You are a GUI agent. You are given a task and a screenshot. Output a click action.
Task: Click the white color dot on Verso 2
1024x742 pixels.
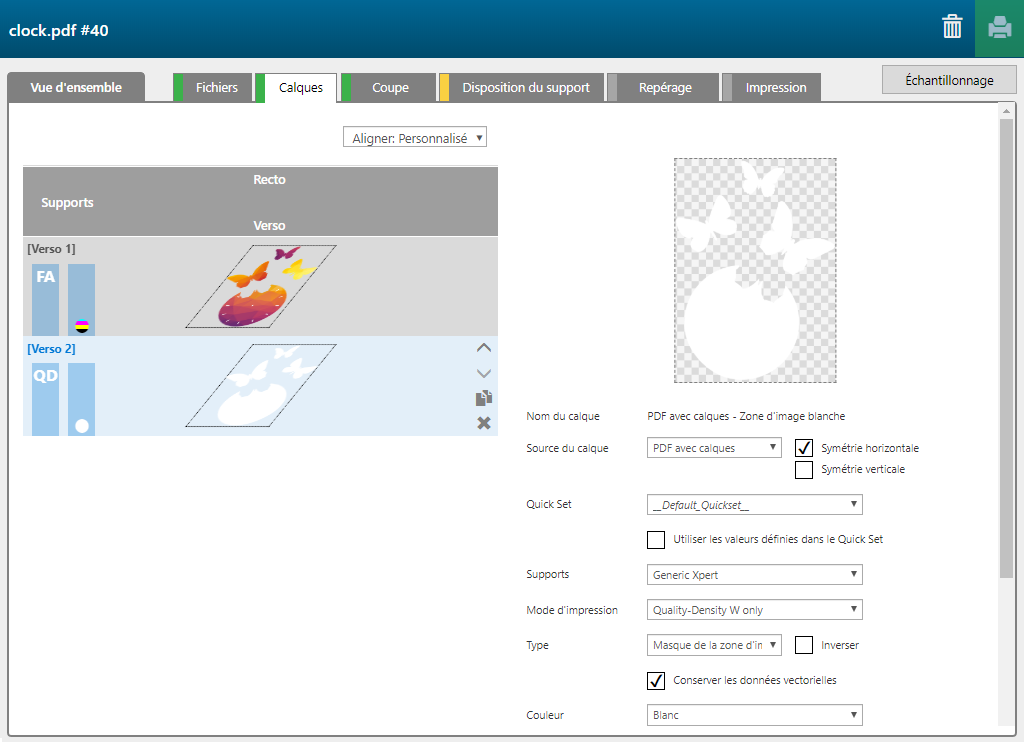[x=82, y=426]
